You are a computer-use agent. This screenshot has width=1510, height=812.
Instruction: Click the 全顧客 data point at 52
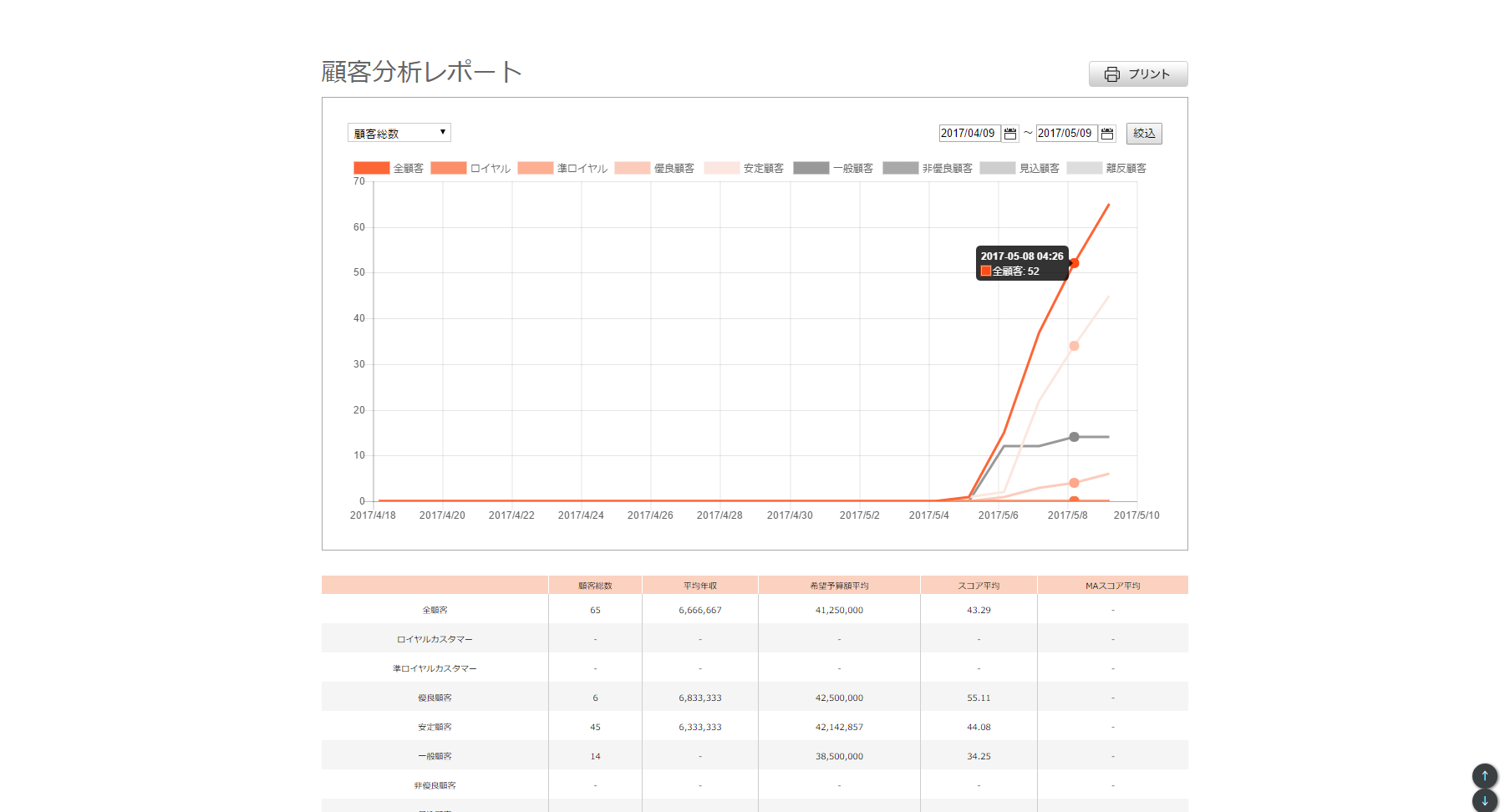click(1074, 263)
